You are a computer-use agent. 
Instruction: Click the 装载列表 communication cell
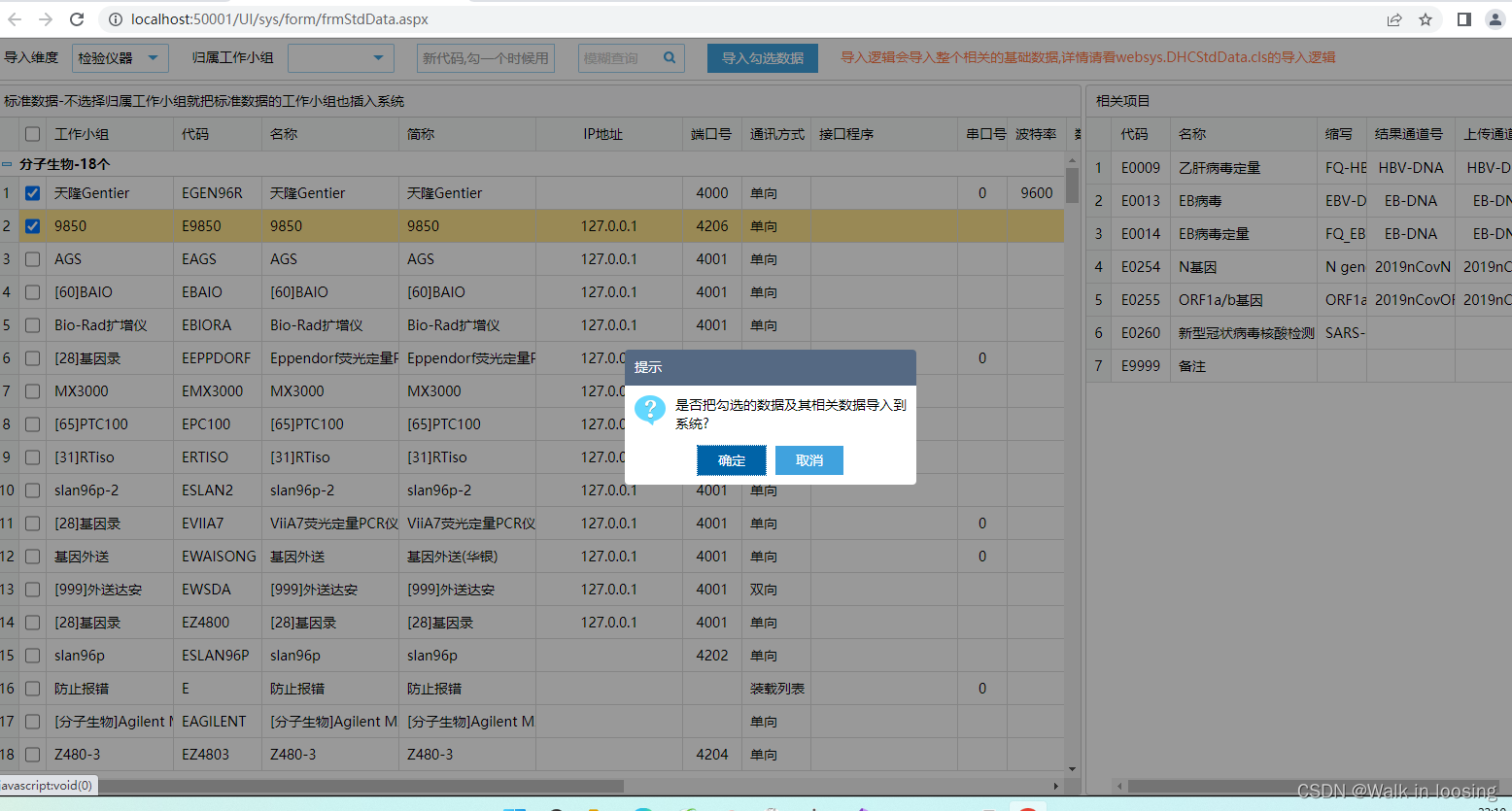777,689
